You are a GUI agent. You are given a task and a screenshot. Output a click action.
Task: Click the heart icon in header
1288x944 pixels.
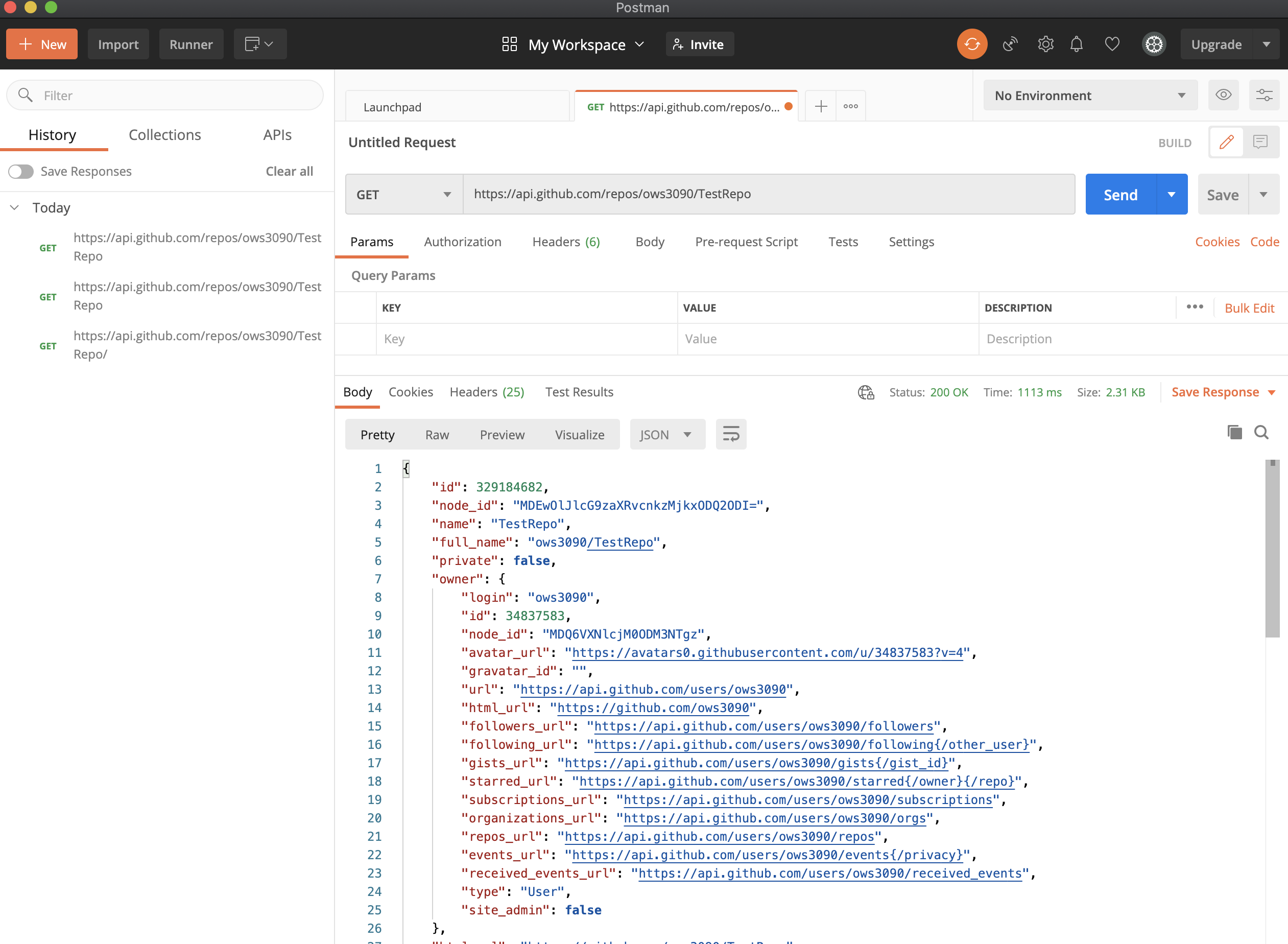(x=1111, y=44)
